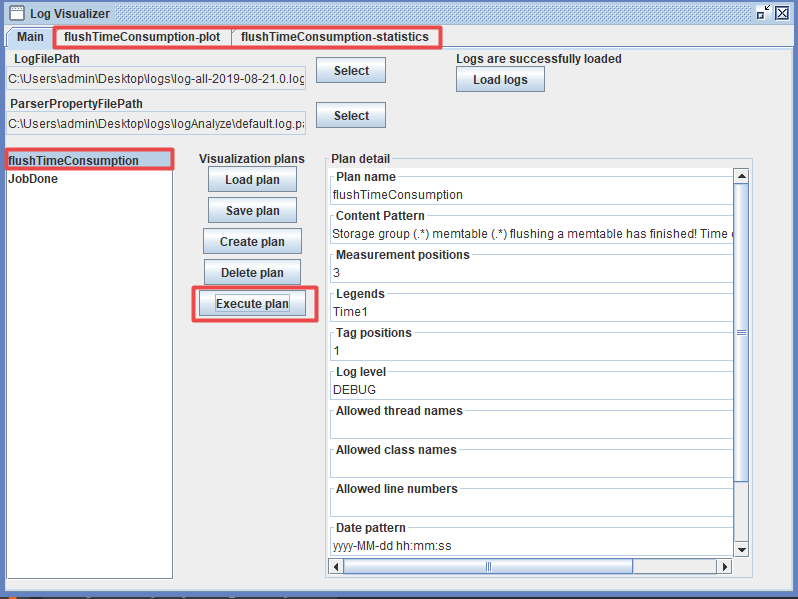Click the Plan name text field
The image size is (798, 599).
click(x=530, y=195)
